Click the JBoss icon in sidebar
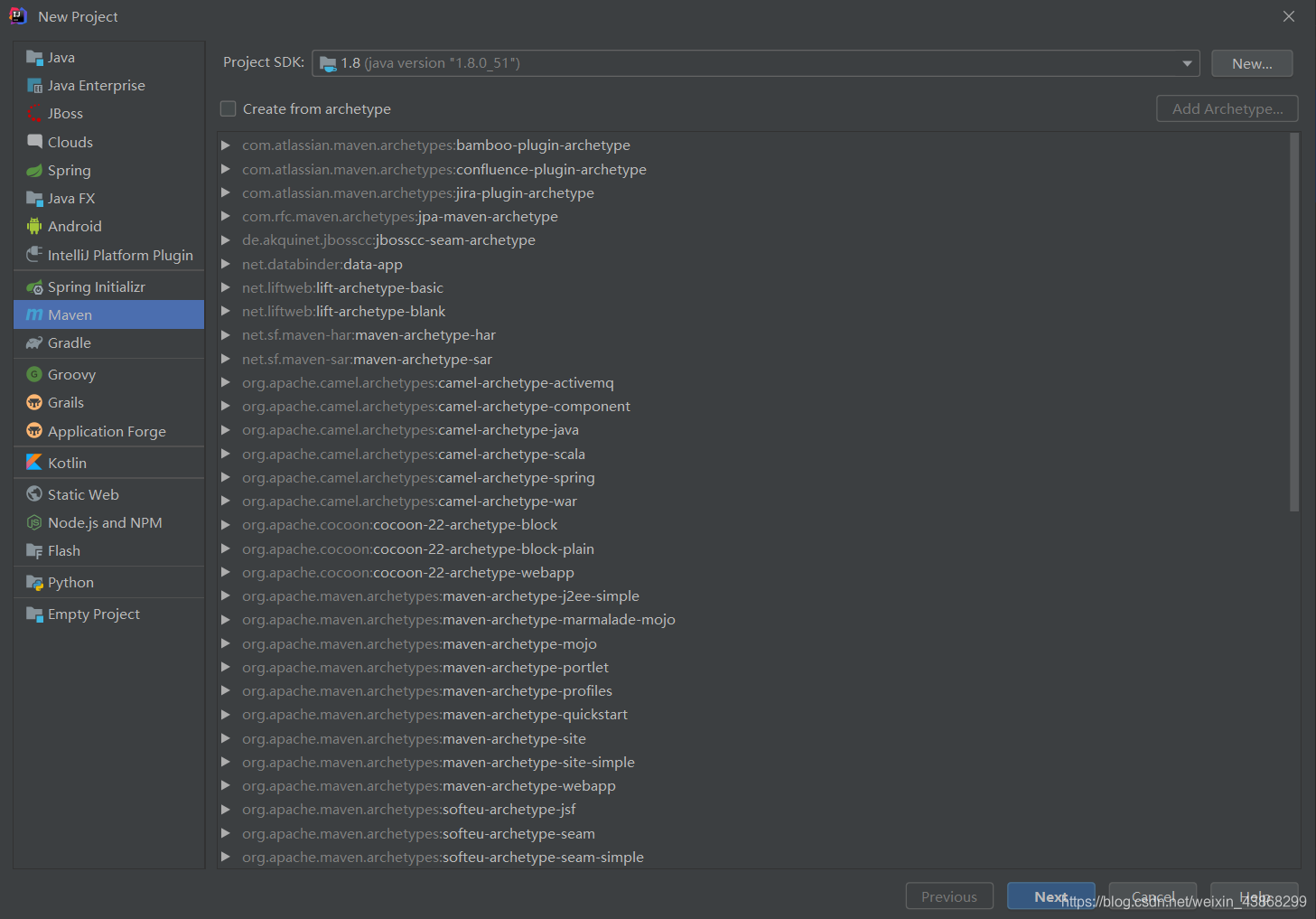 34,114
